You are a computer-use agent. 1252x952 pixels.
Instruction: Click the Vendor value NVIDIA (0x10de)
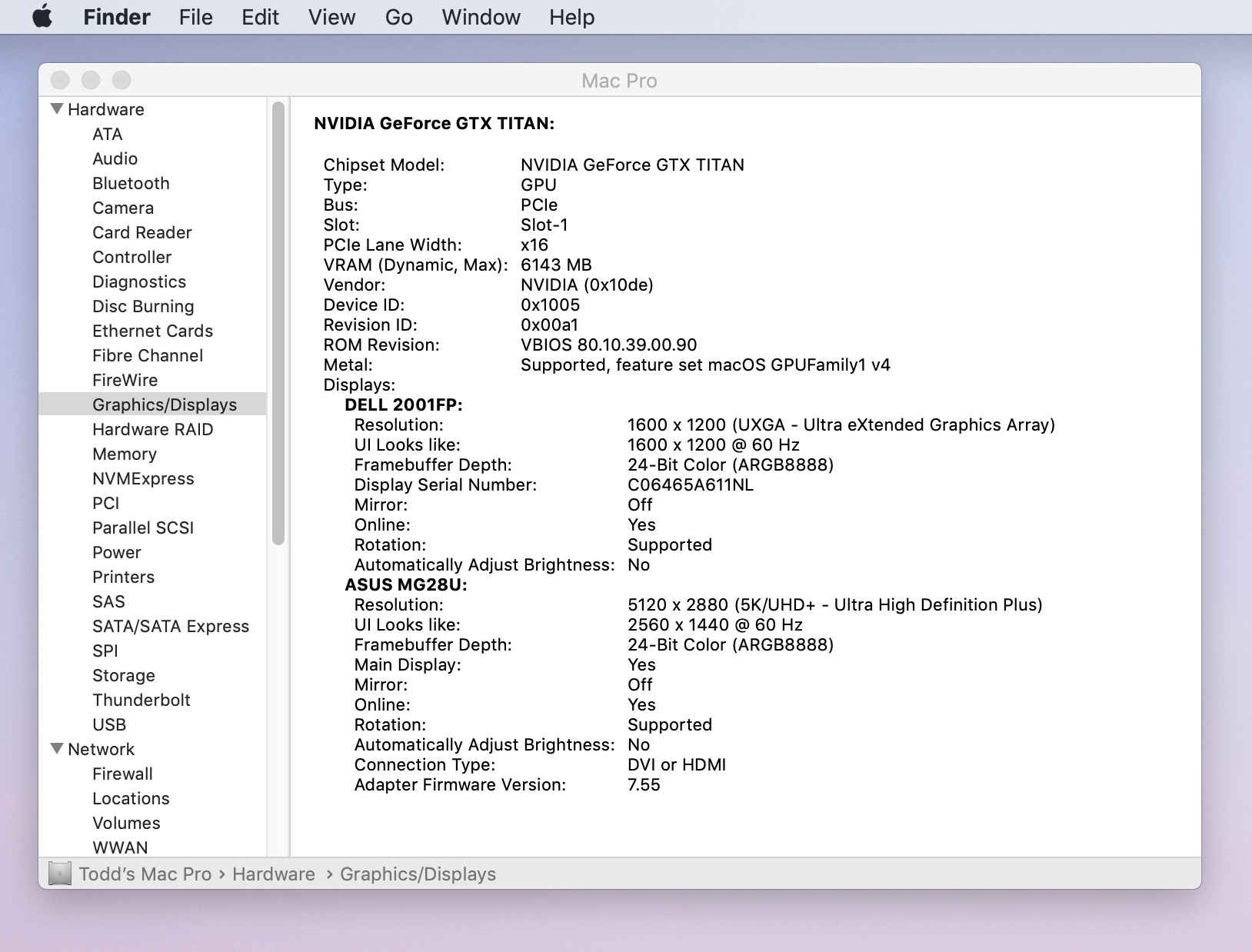(587, 285)
